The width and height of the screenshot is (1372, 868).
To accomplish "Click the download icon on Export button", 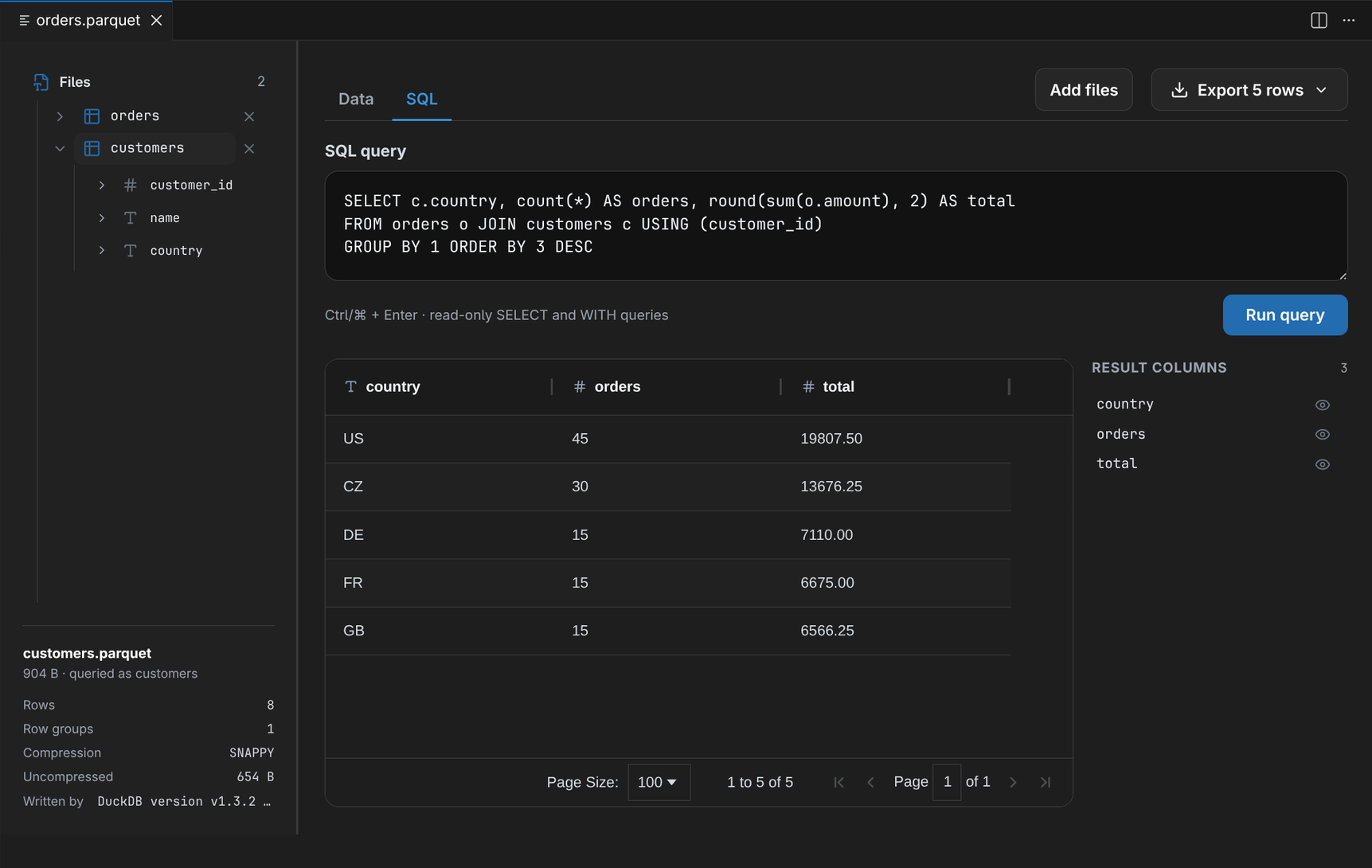I will click(x=1179, y=90).
